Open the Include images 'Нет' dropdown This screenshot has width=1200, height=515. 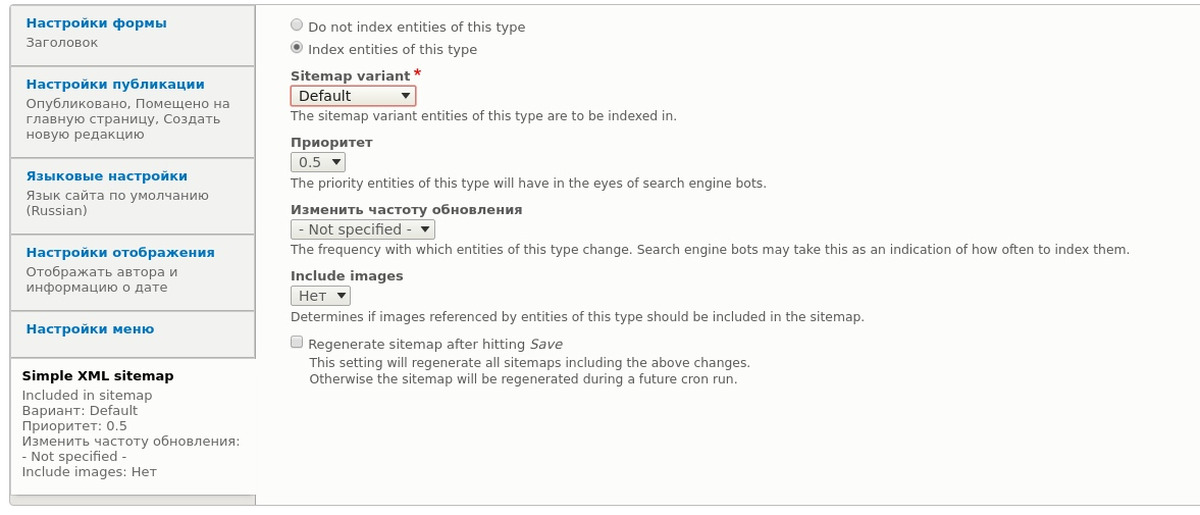(321, 296)
